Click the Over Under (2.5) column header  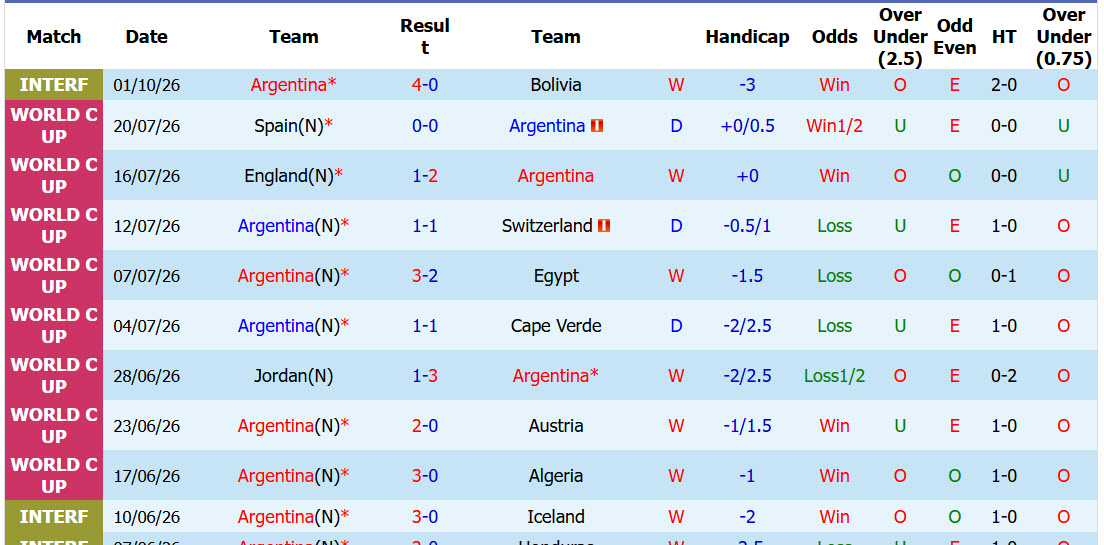(x=900, y=37)
